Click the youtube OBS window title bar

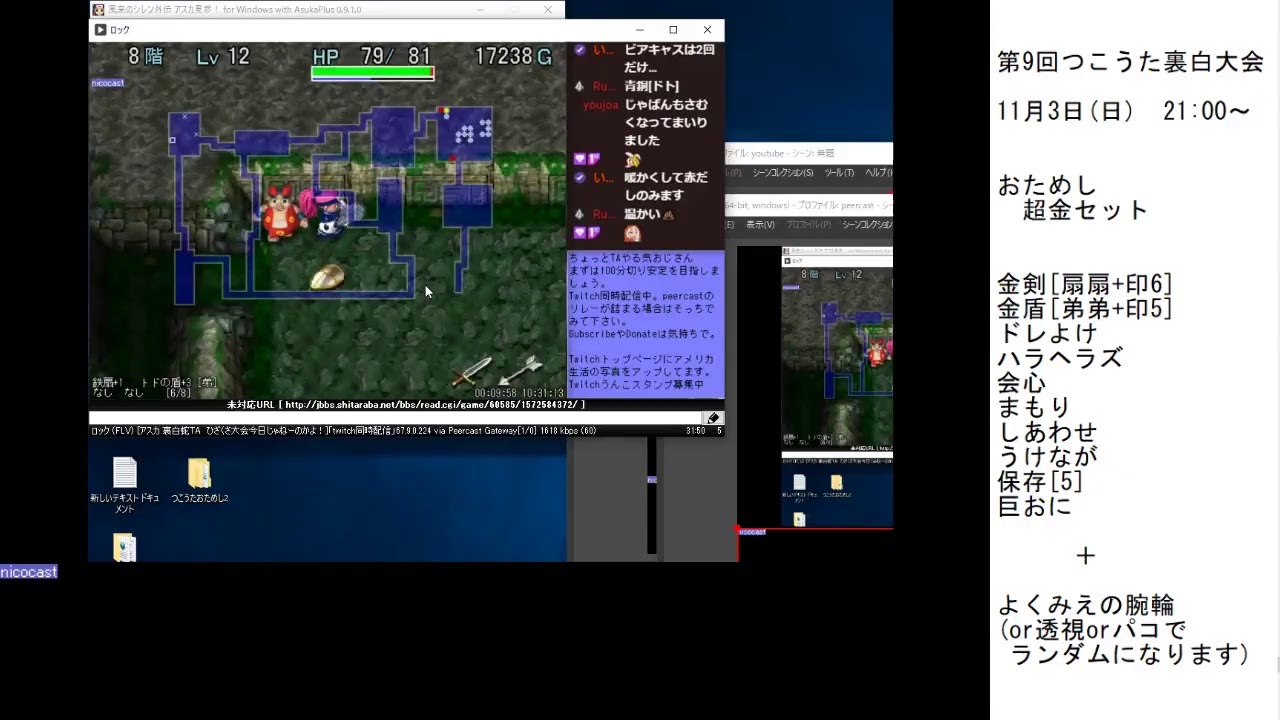(808, 153)
